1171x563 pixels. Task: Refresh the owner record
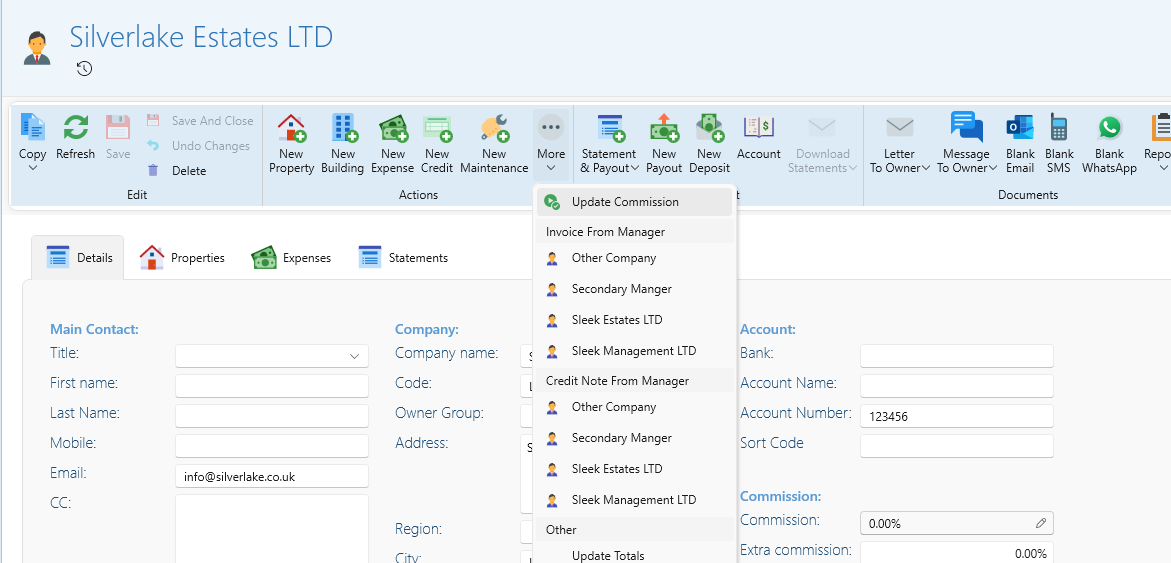pos(75,137)
